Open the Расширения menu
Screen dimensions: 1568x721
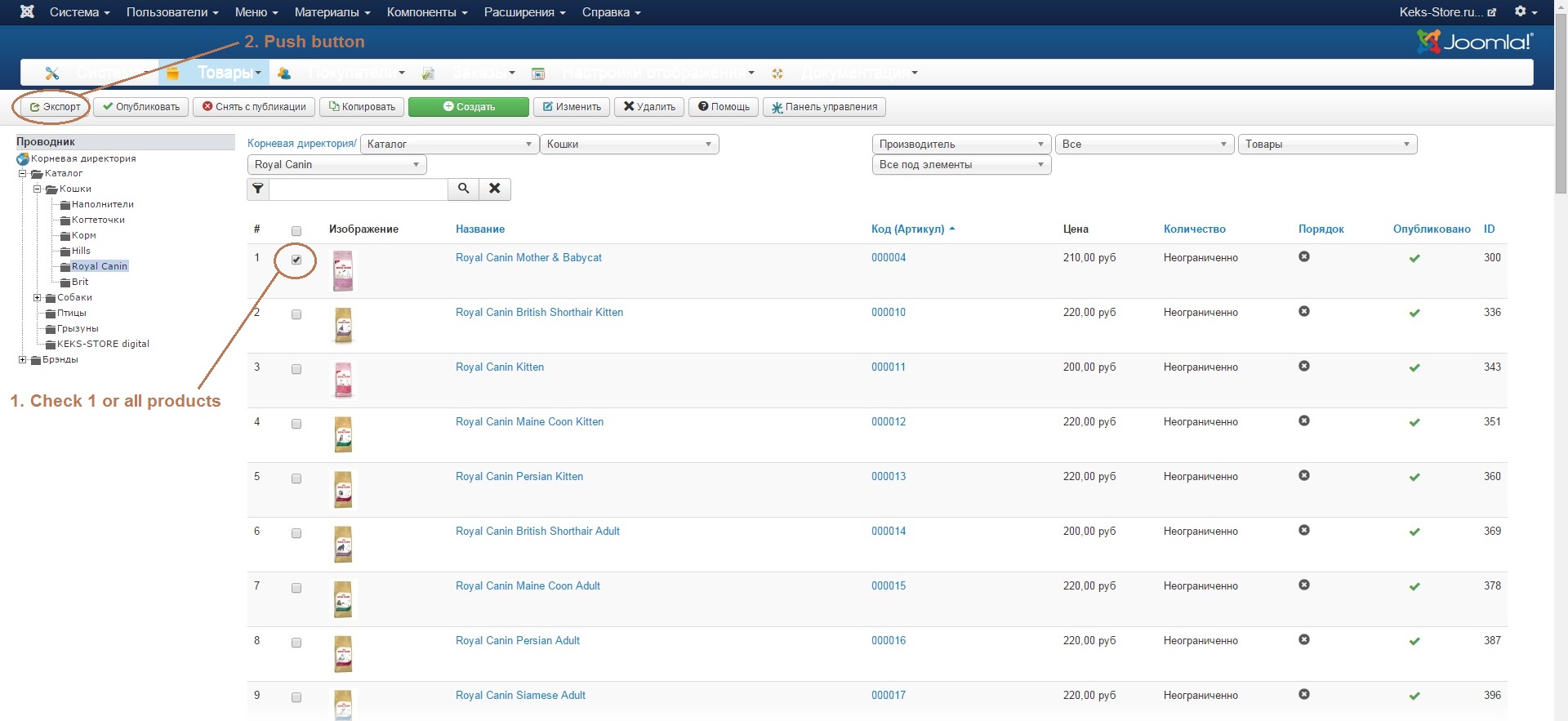[x=524, y=12]
